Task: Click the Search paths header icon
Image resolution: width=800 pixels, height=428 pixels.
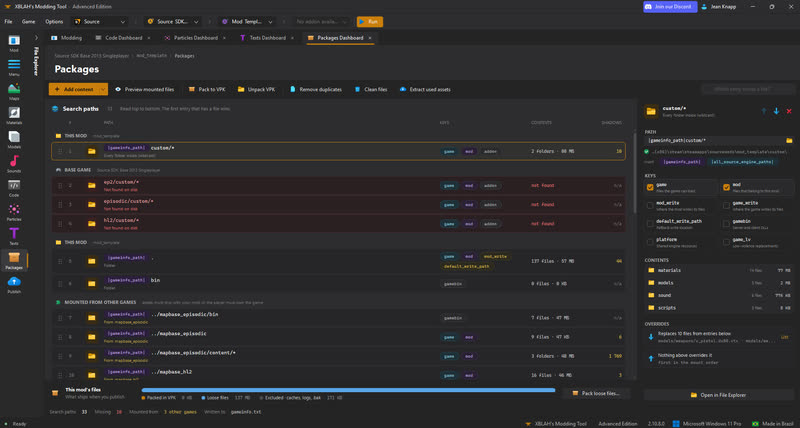Action: 55,109
